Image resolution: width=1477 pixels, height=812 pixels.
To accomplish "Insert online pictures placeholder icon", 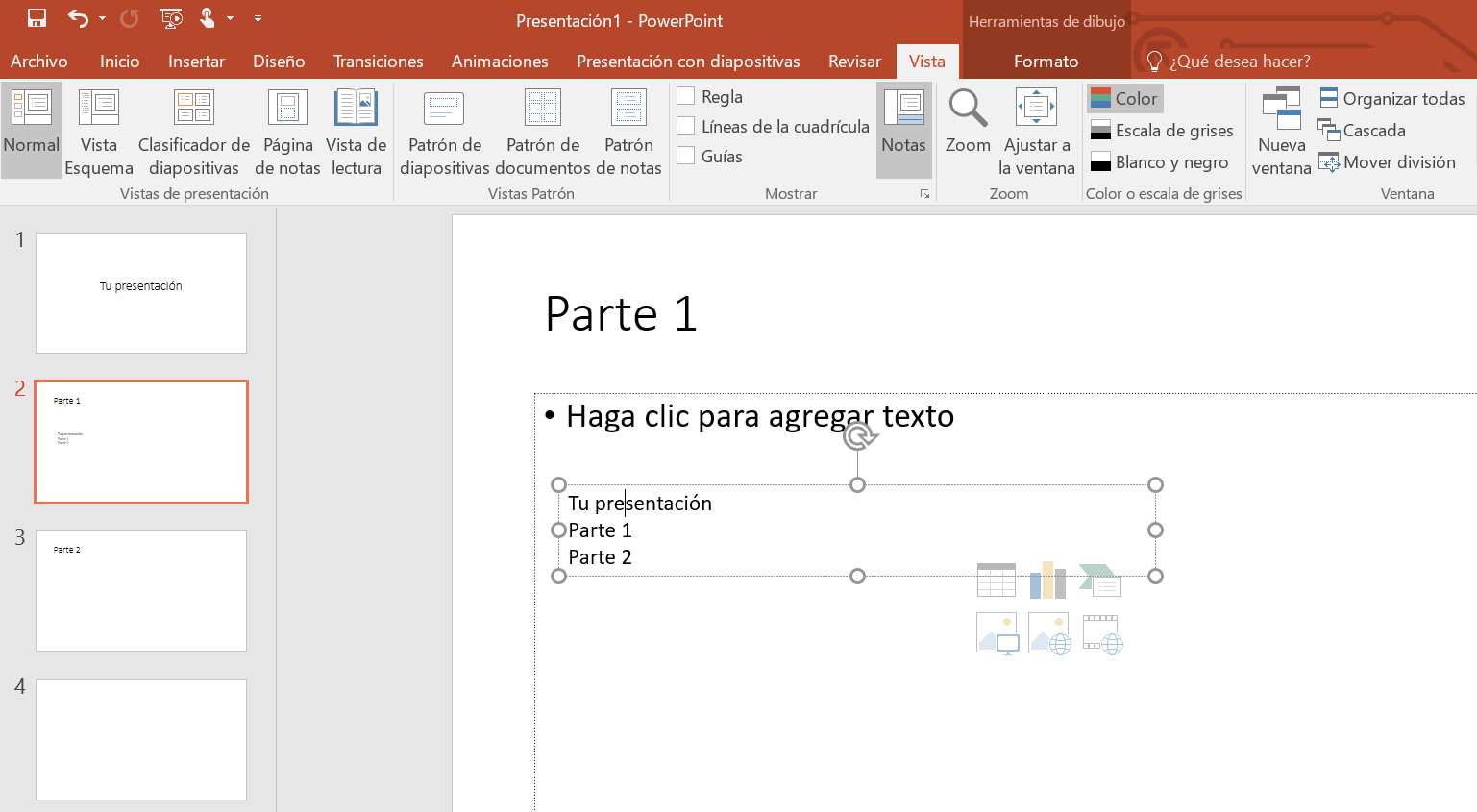I will pyautogui.click(x=1049, y=633).
